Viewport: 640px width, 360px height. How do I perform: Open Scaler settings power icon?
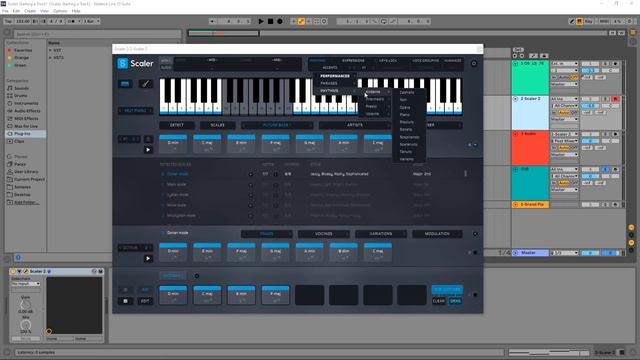click(x=474, y=63)
